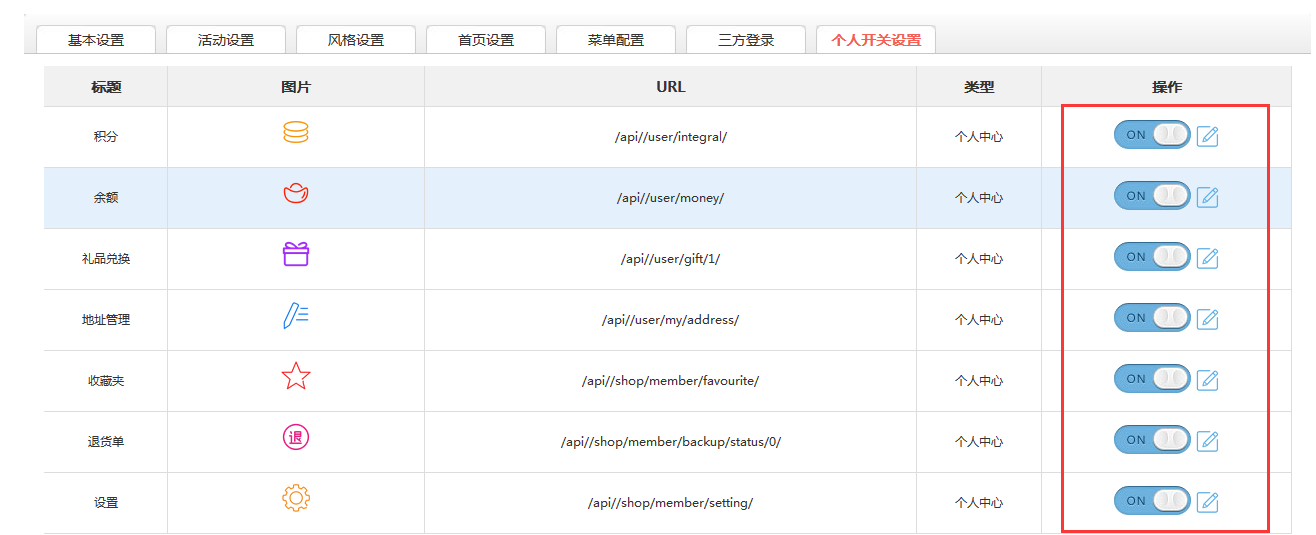Click the red star favourites icon
Image resolution: width=1316 pixels, height=535 pixels.
click(x=296, y=377)
